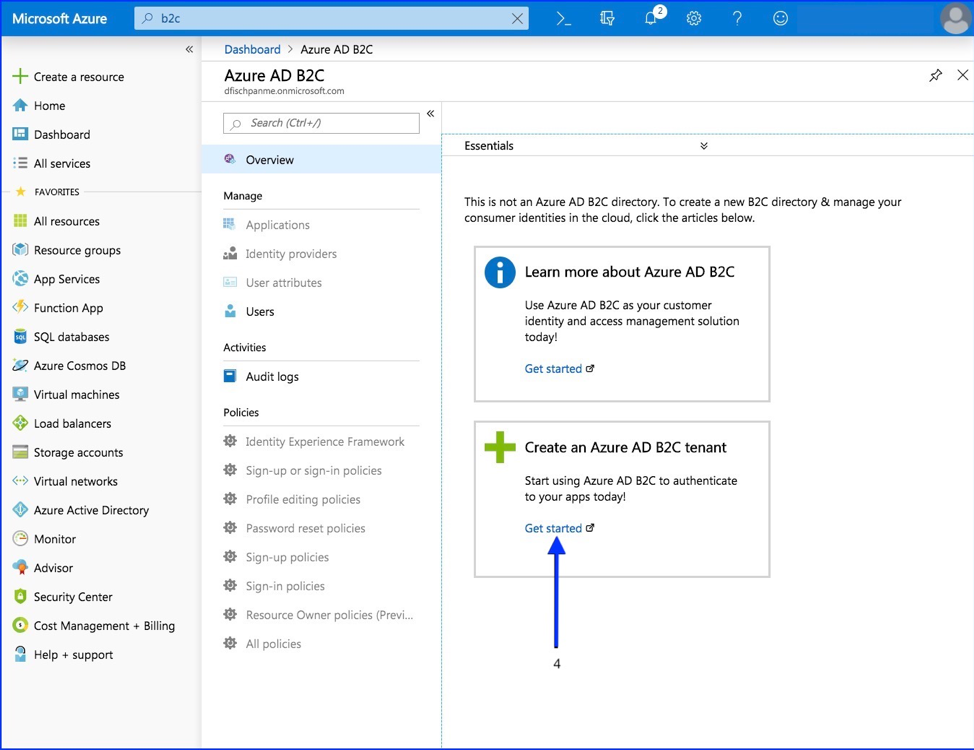Click the green plus on Create tenant card
974x750 pixels.
500,447
